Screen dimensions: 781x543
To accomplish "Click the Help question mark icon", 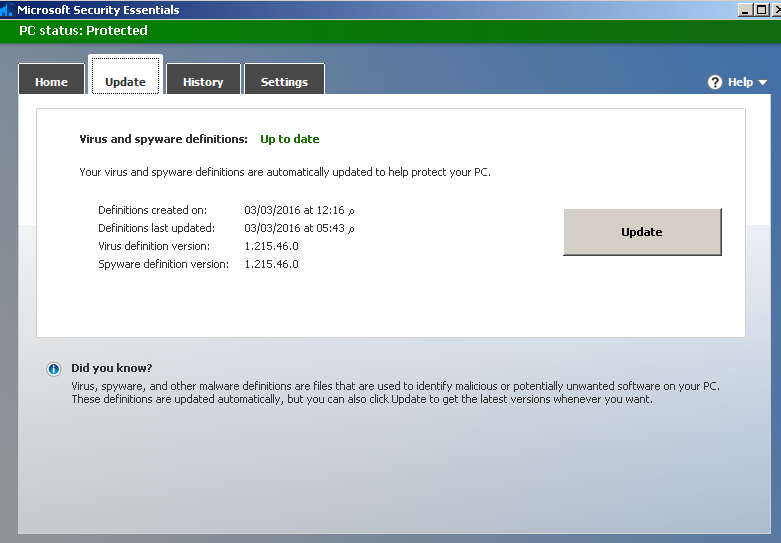I will pyautogui.click(x=715, y=82).
